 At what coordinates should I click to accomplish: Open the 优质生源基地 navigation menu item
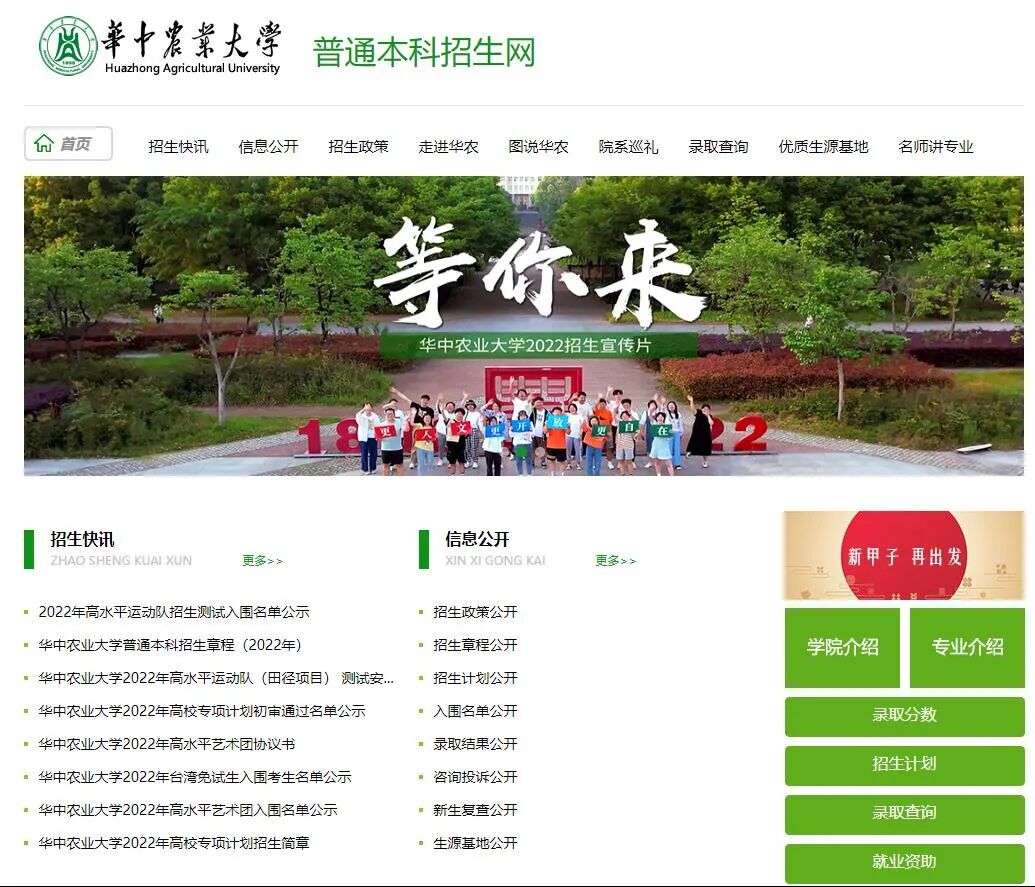click(x=823, y=147)
